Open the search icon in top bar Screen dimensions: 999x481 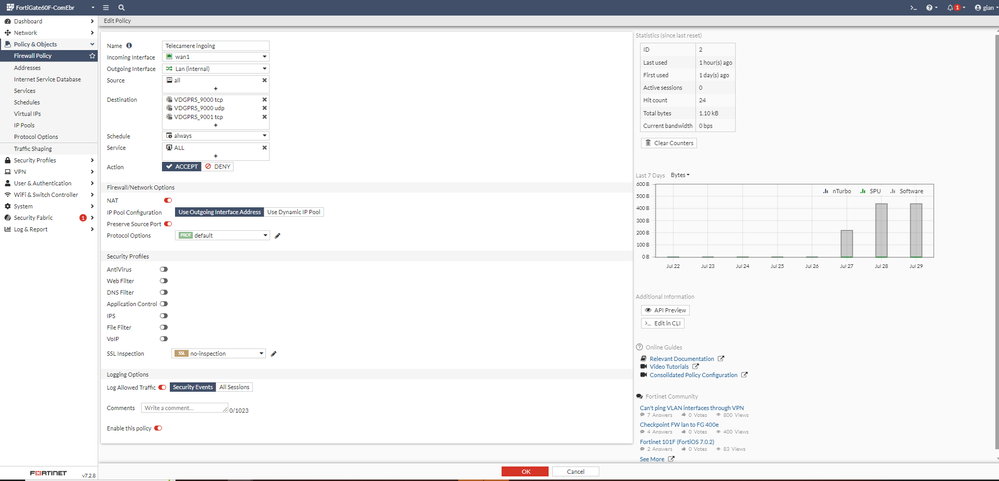pos(121,8)
